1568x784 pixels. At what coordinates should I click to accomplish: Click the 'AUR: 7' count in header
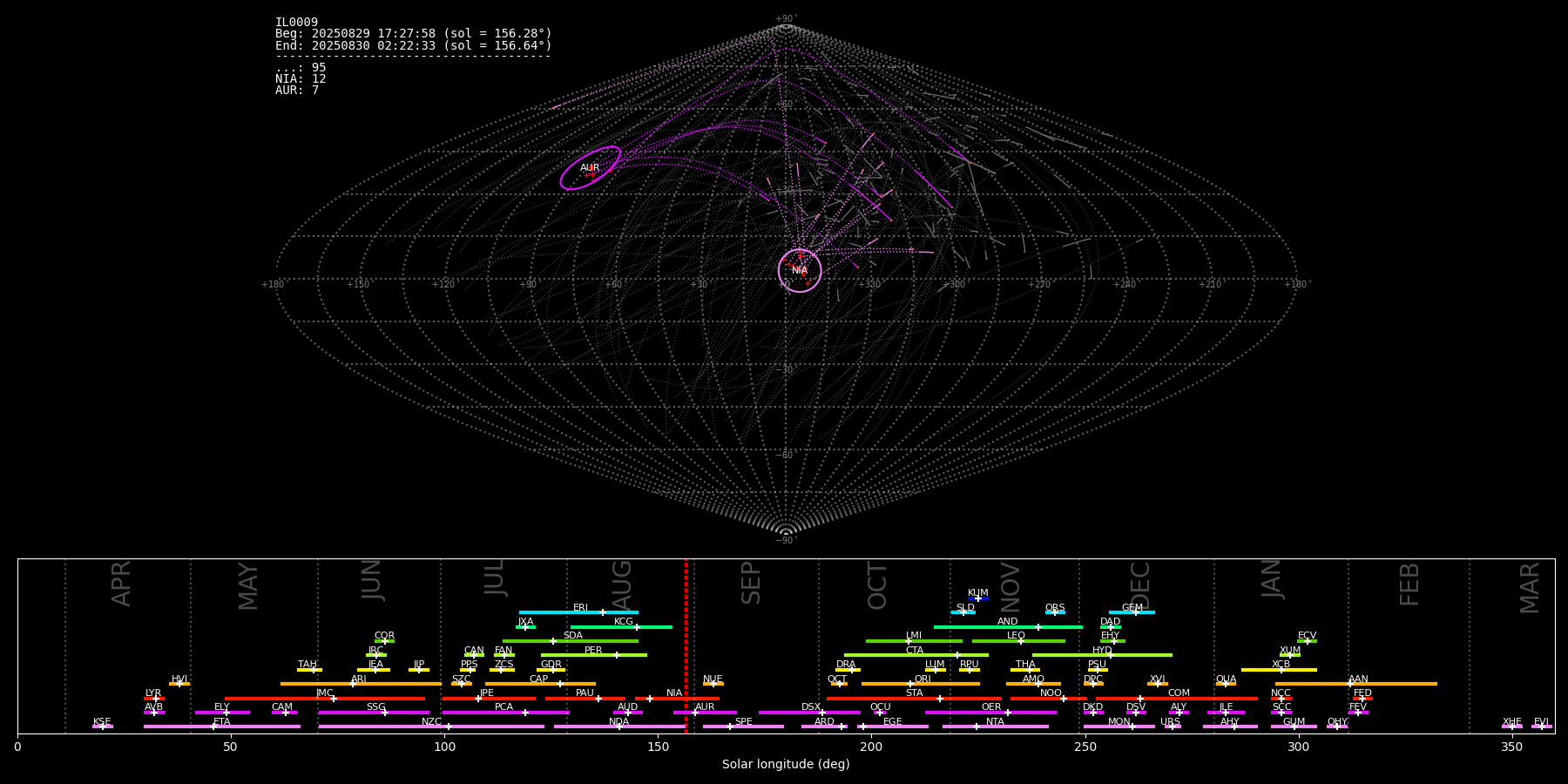click(297, 91)
